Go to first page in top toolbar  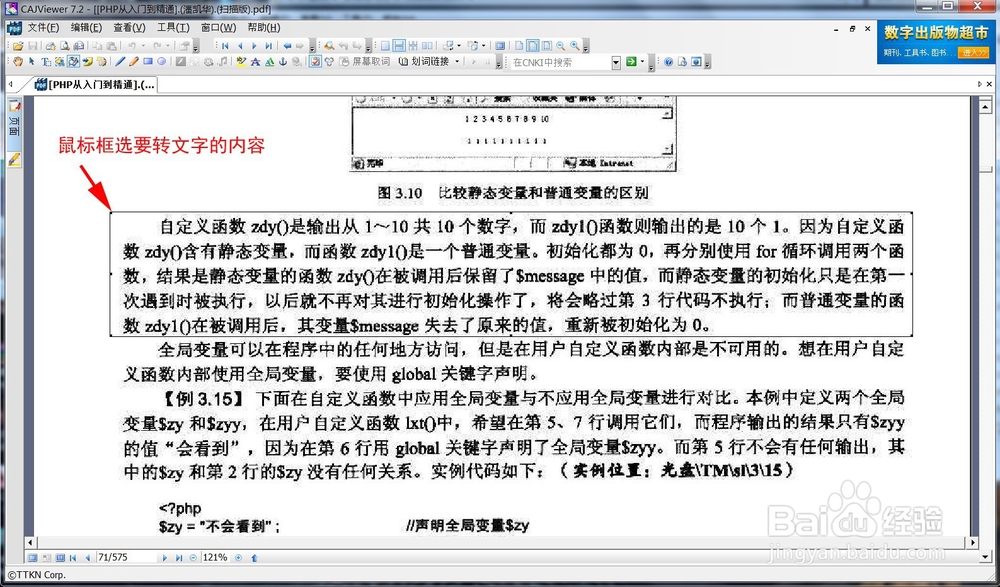click(225, 46)
